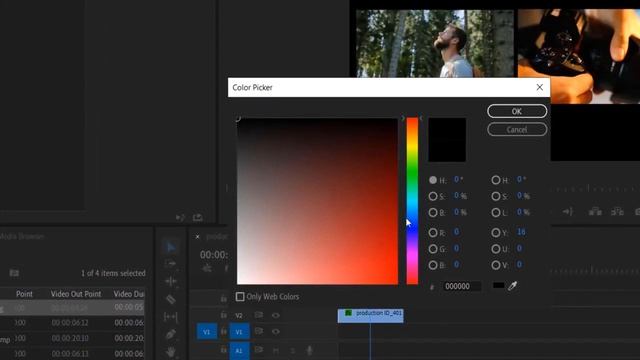
Task: Toggle sync lock on V2 track
Action: coord(259,315)
